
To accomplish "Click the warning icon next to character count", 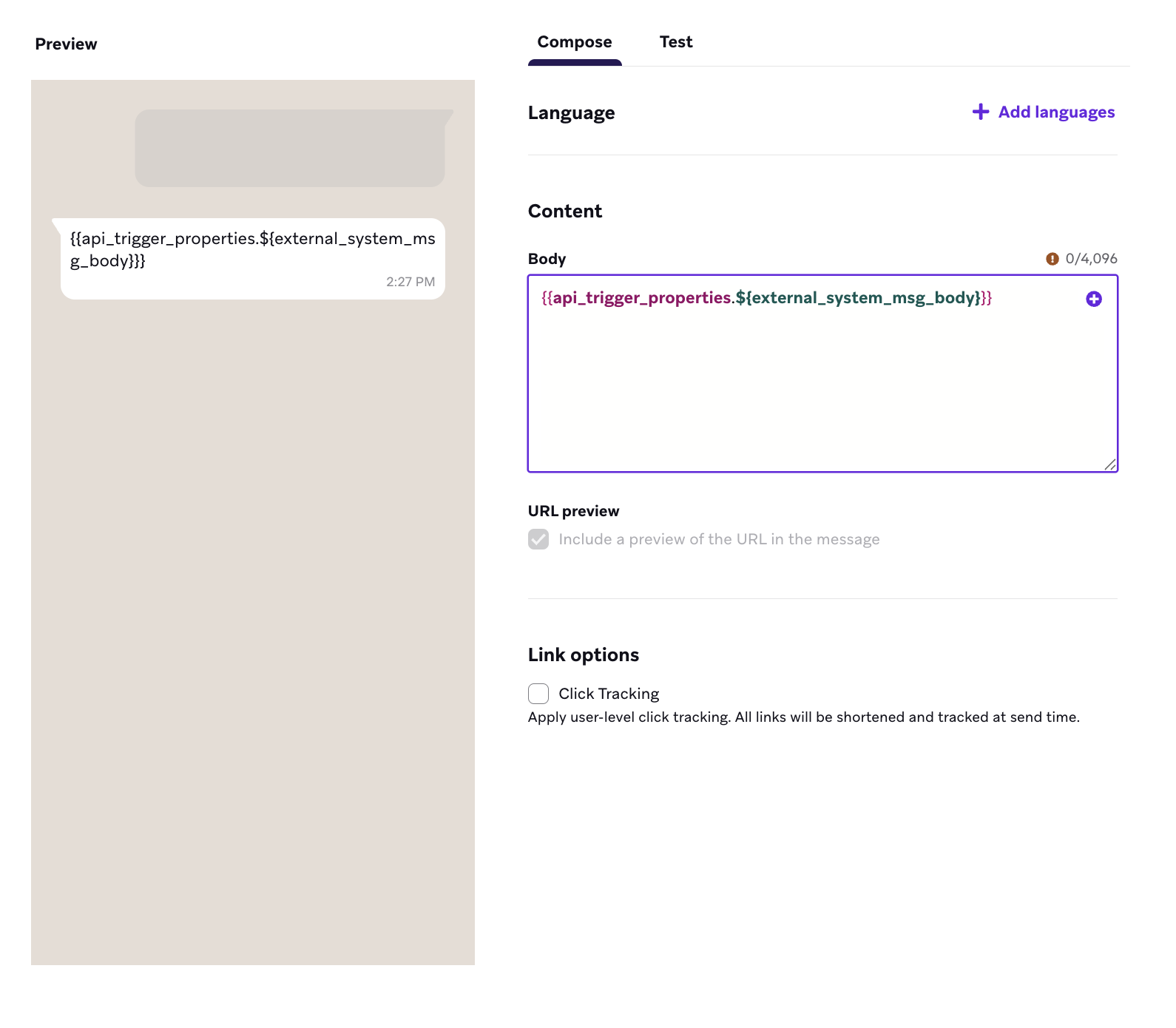I will coord(1052,259).
